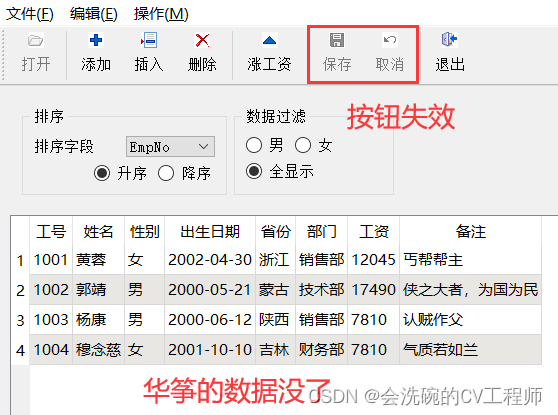Click the birth date 2000-05-21
The image size is (558, 415).
210,290
